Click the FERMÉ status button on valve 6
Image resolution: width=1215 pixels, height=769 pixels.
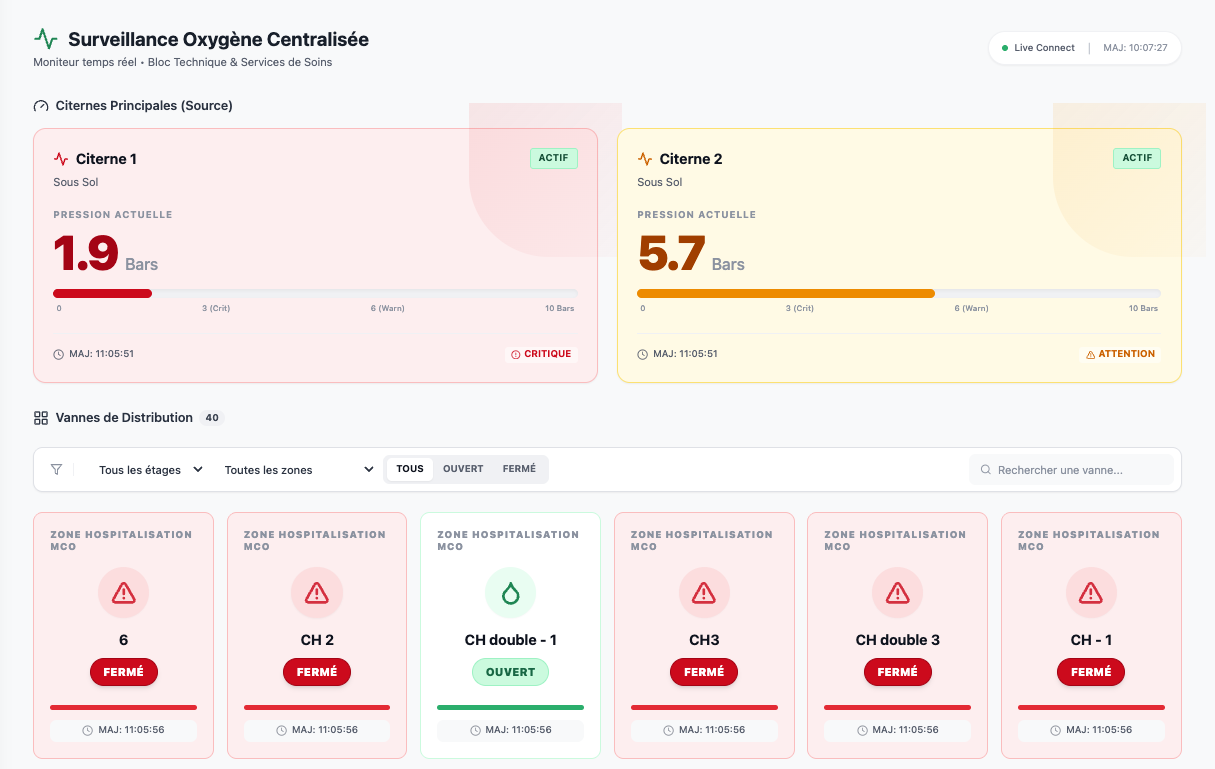tap(124, 672)
